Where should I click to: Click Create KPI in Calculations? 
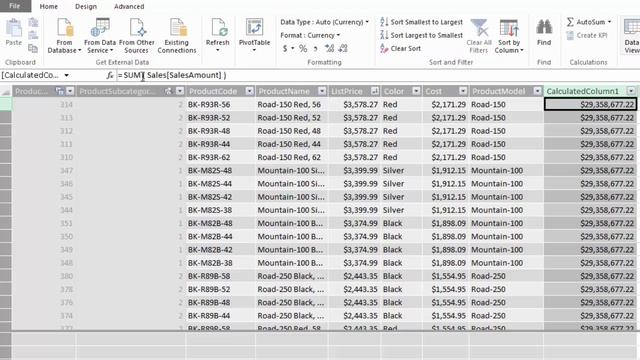[587, 36]
